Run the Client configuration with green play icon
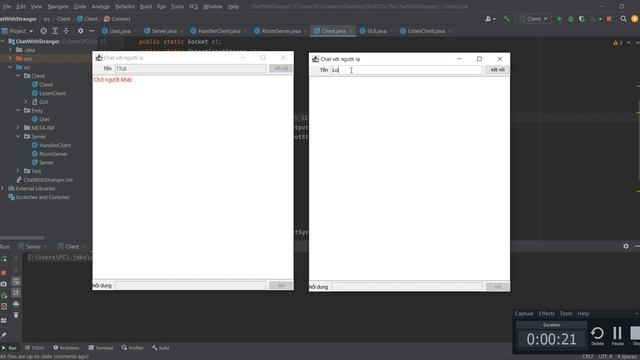Screen dimensions: 640x360 [560, 19]
